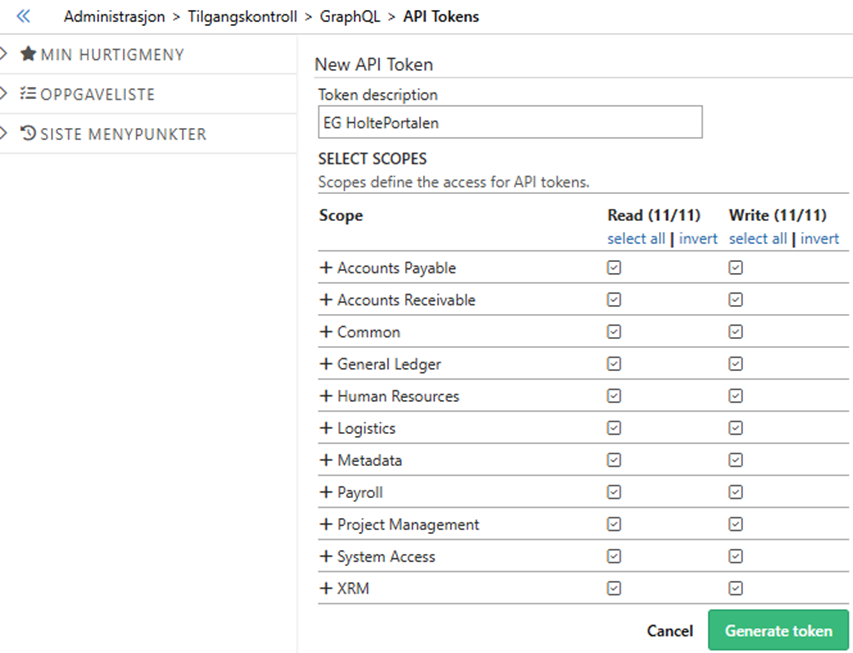Viewport: 853px width, 653px height.
Task: Expand the XRM scope plus icon
Action: click(325, 588)
